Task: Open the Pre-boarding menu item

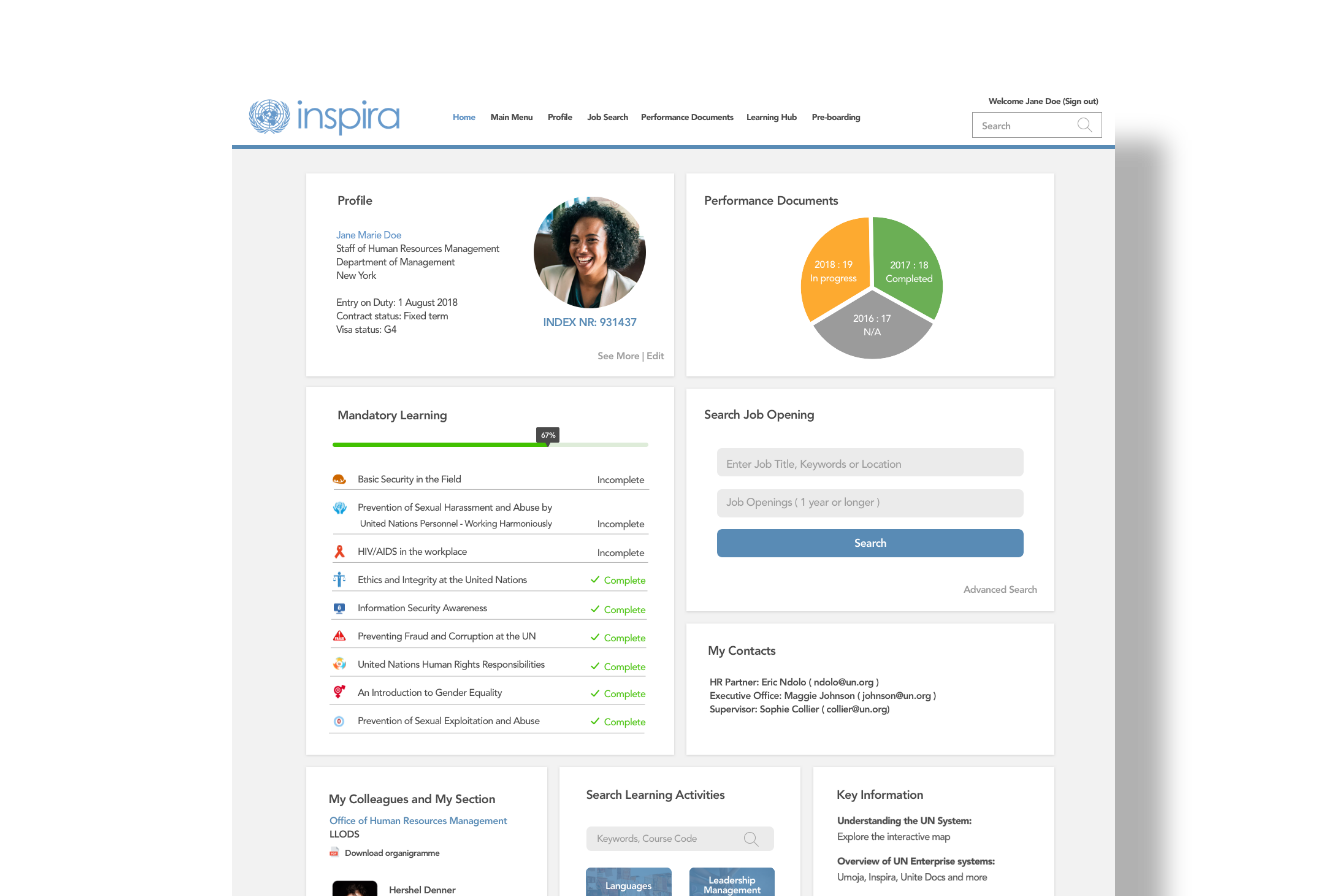Action: pos(835,117)
